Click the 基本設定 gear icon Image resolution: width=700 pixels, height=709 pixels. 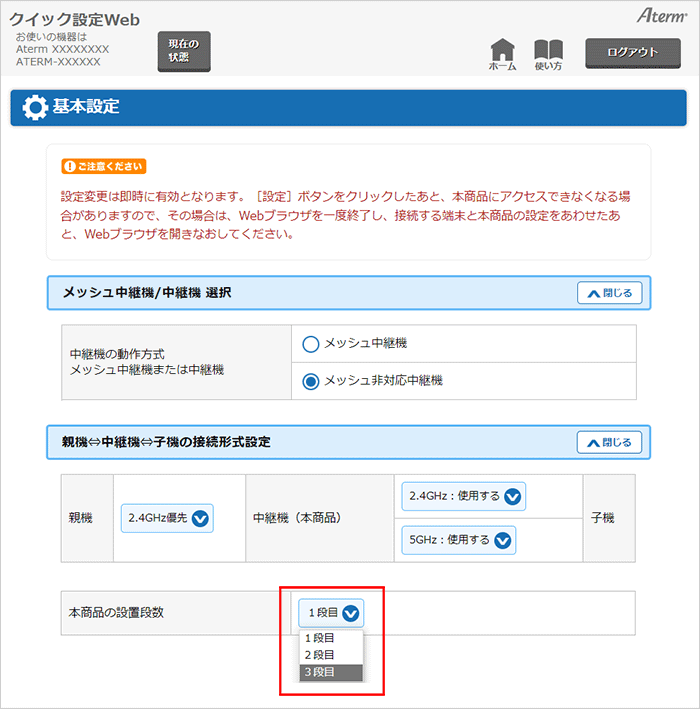(x=34, y=107)
